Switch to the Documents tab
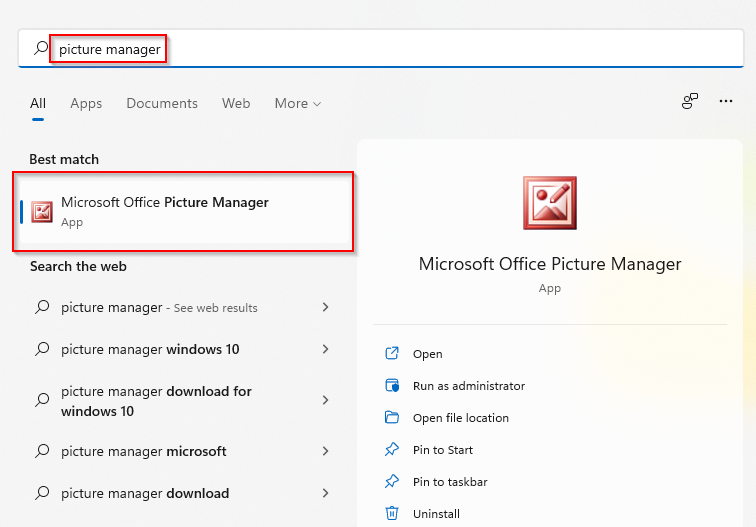 [162, 103]
